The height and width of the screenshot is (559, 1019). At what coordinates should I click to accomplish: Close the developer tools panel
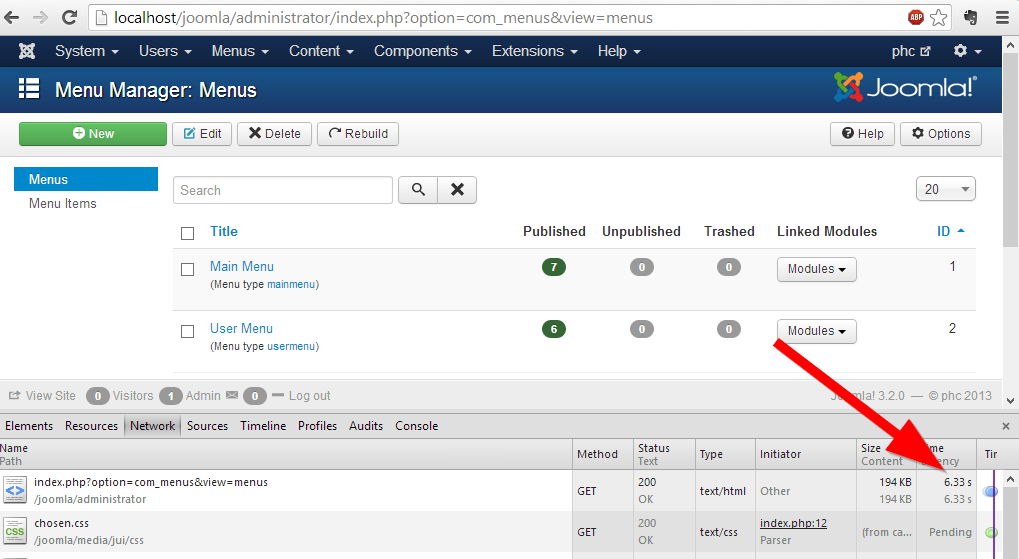[x=1006, y=426]
